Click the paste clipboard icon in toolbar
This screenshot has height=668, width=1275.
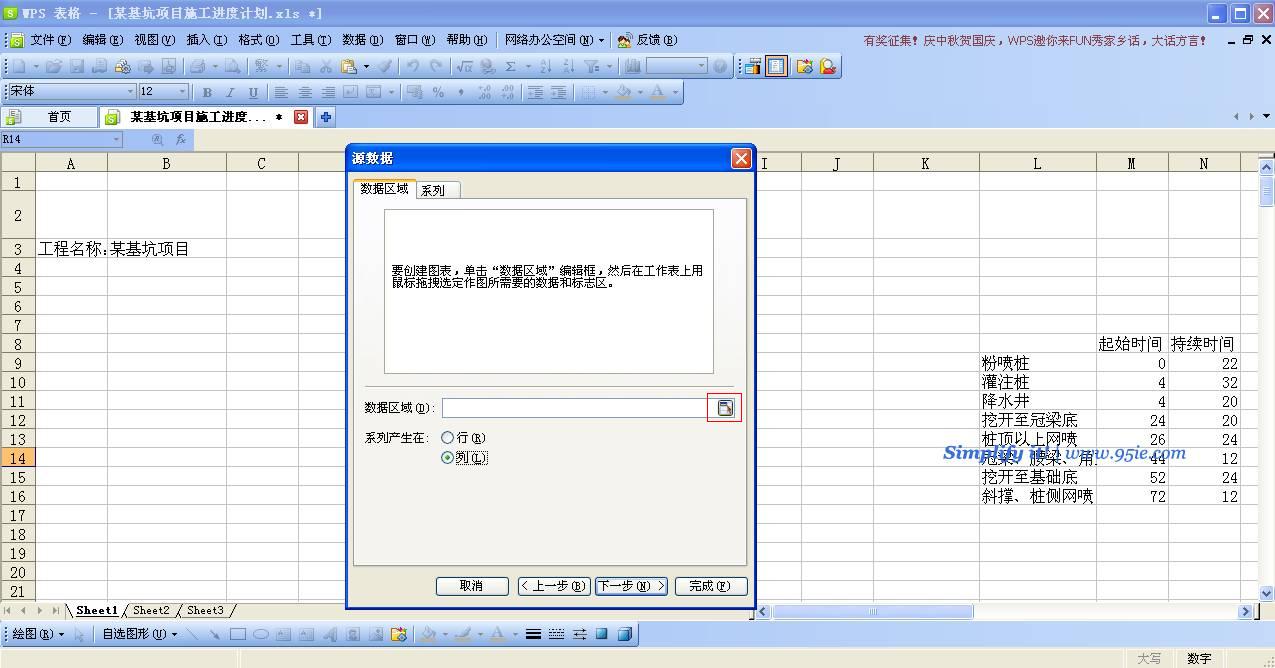pyautogui.click(x=348, y=66)
